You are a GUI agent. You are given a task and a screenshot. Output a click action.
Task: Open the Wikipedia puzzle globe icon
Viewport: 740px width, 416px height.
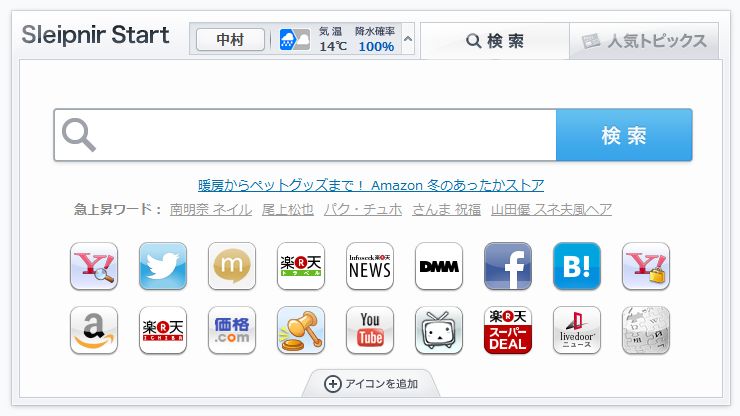[x=646, y=330]
